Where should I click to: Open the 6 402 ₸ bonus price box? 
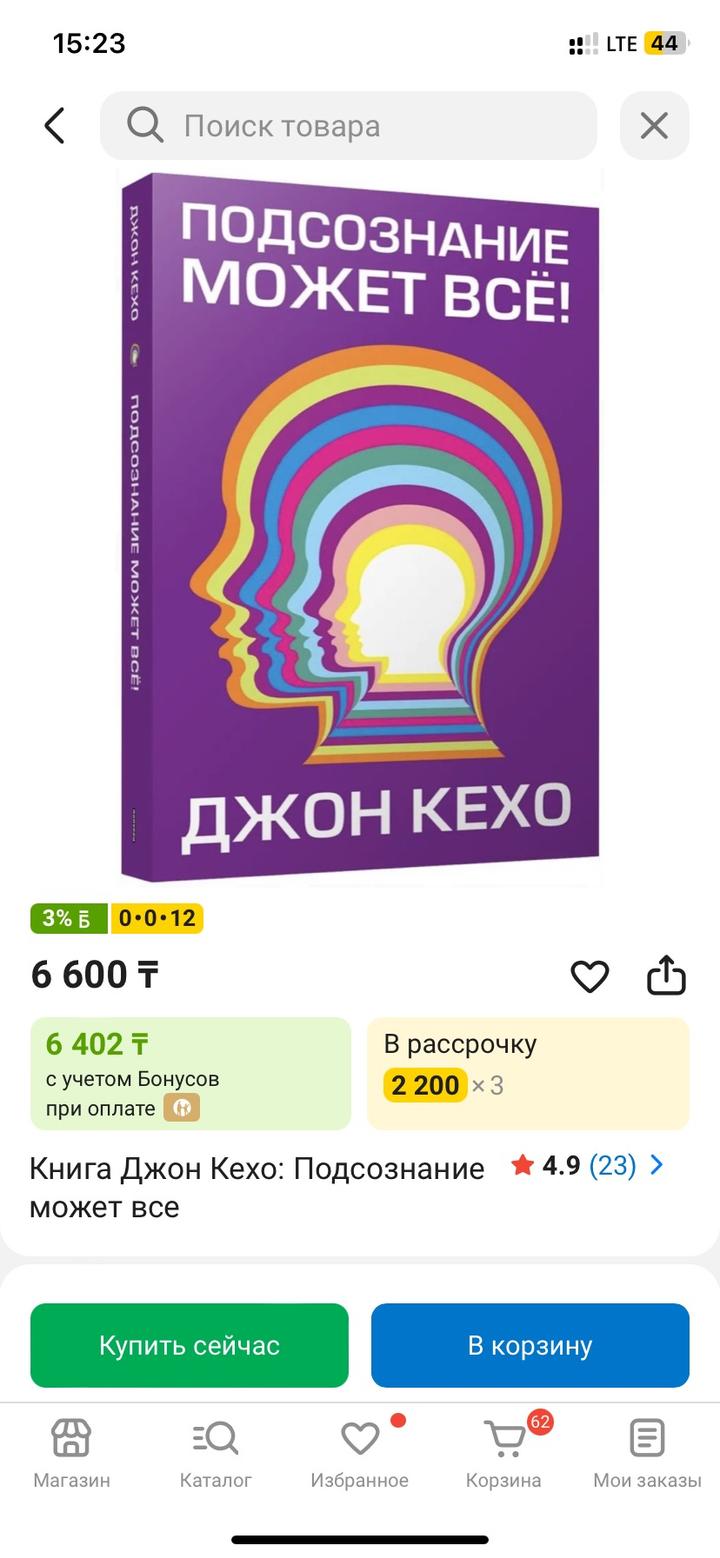click(190, 1073)
